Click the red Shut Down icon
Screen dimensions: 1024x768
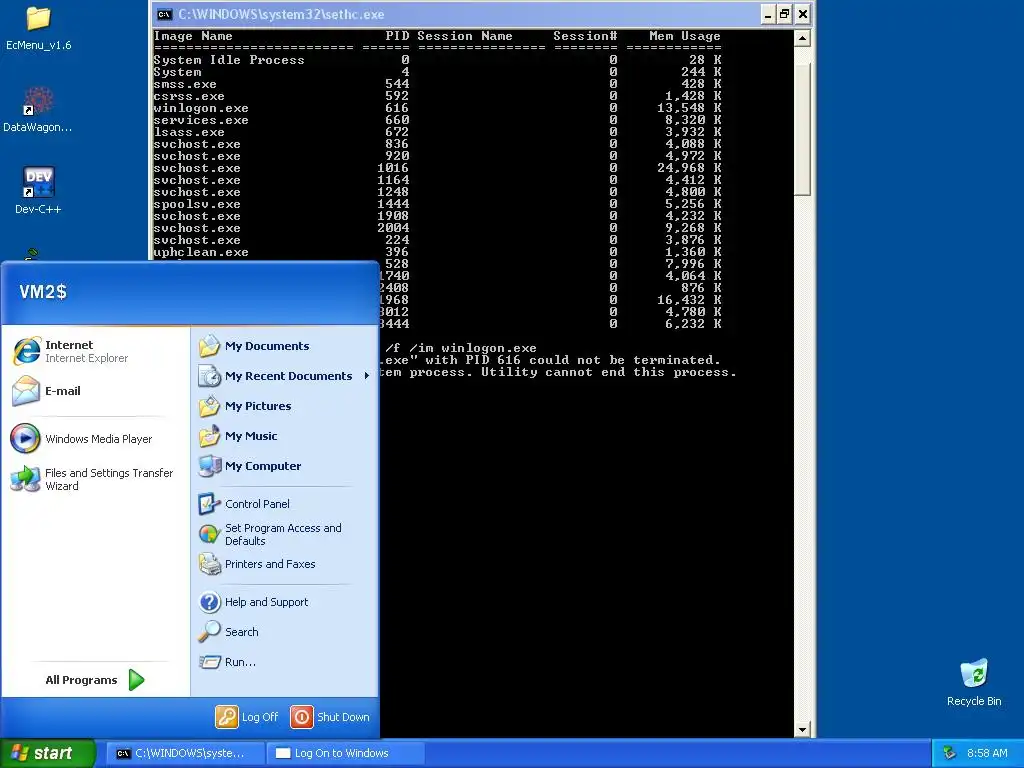(302, 717)
